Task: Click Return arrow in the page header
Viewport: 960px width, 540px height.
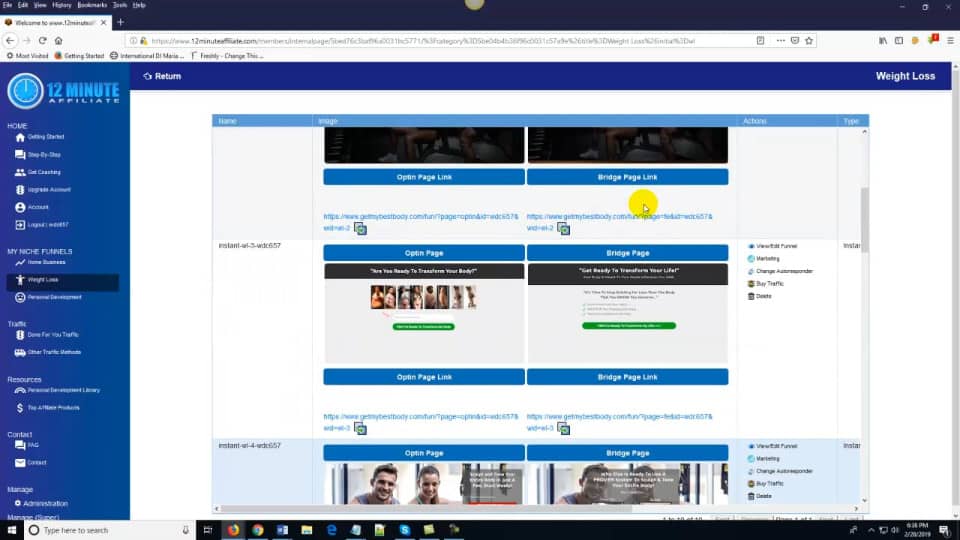Action: click(162, 77)
